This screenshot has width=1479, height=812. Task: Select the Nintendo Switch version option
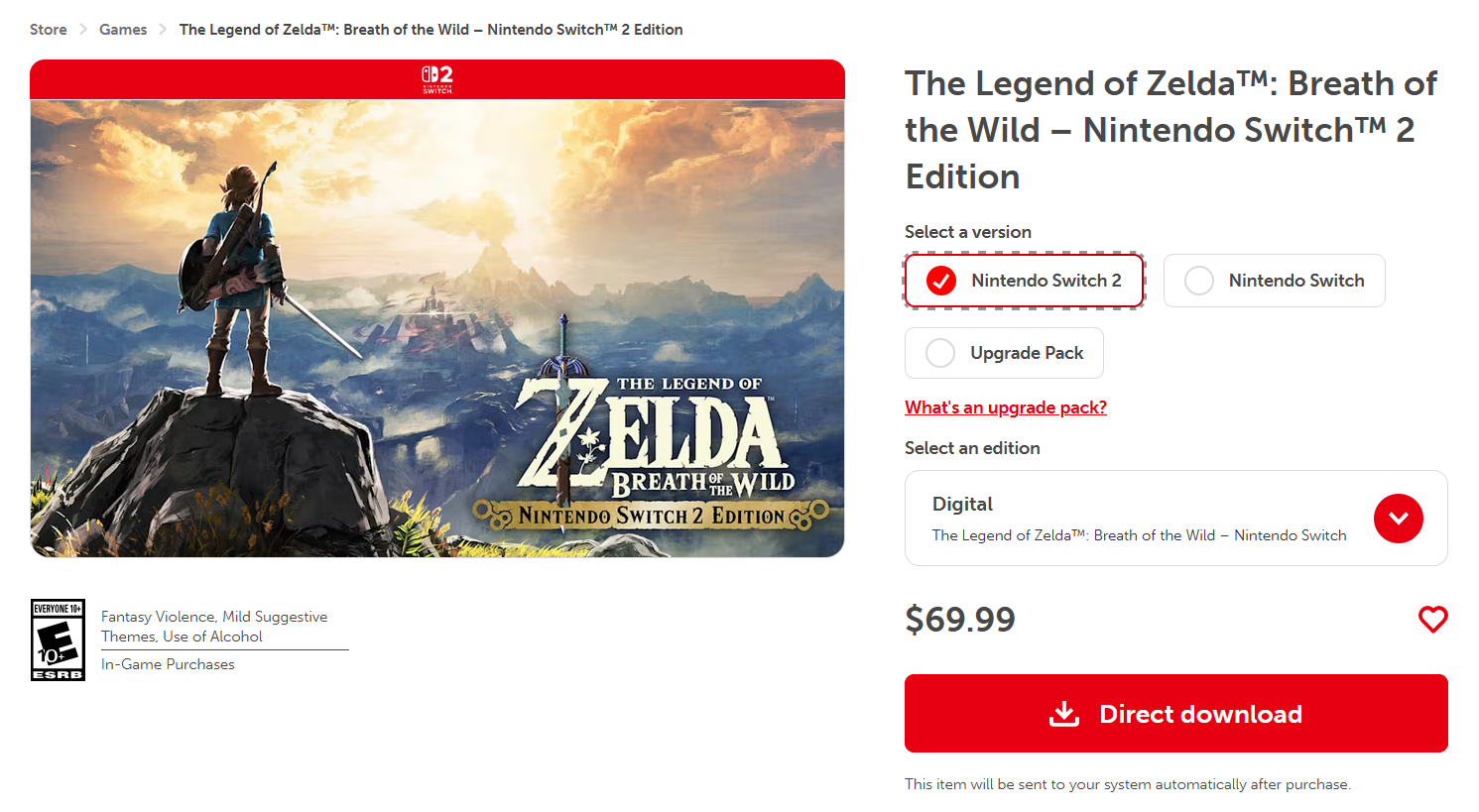(1274, 281)
